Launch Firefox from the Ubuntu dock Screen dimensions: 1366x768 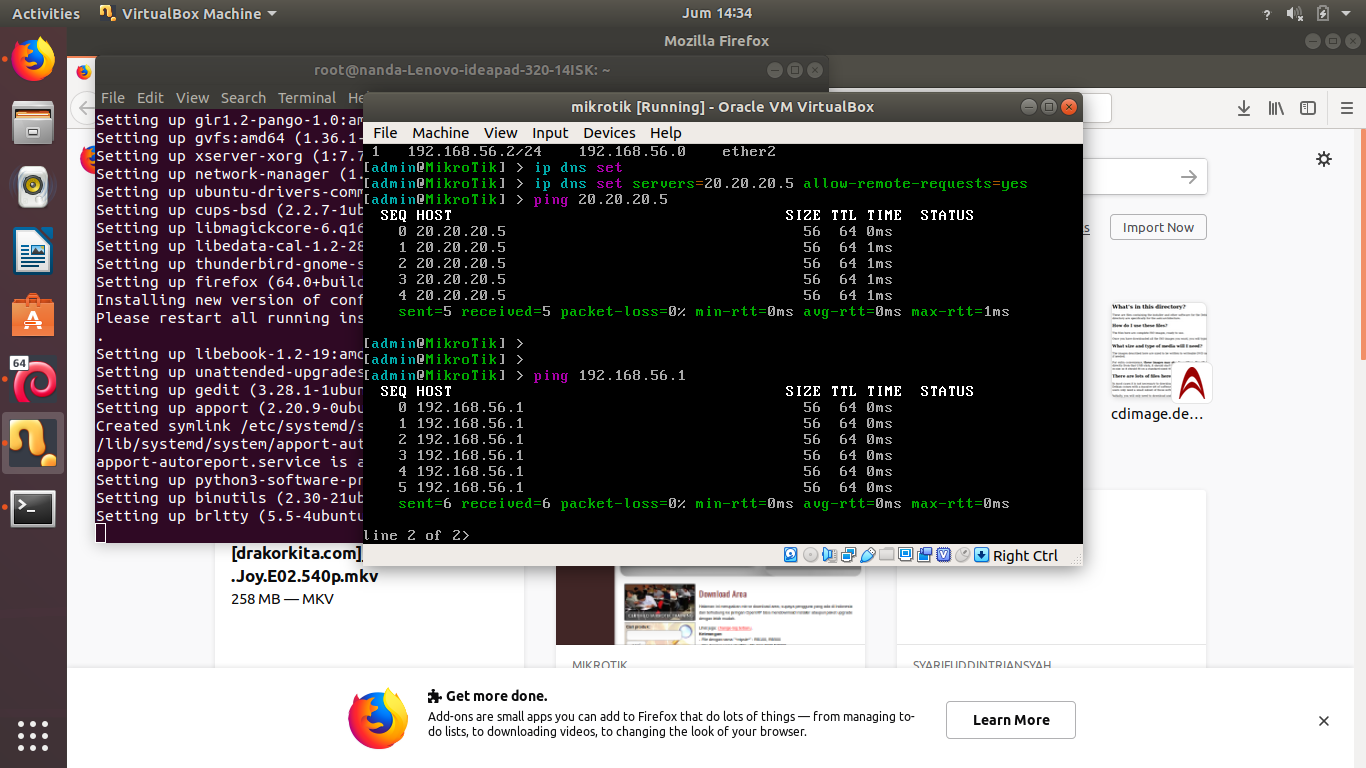[x=33, y=59]
